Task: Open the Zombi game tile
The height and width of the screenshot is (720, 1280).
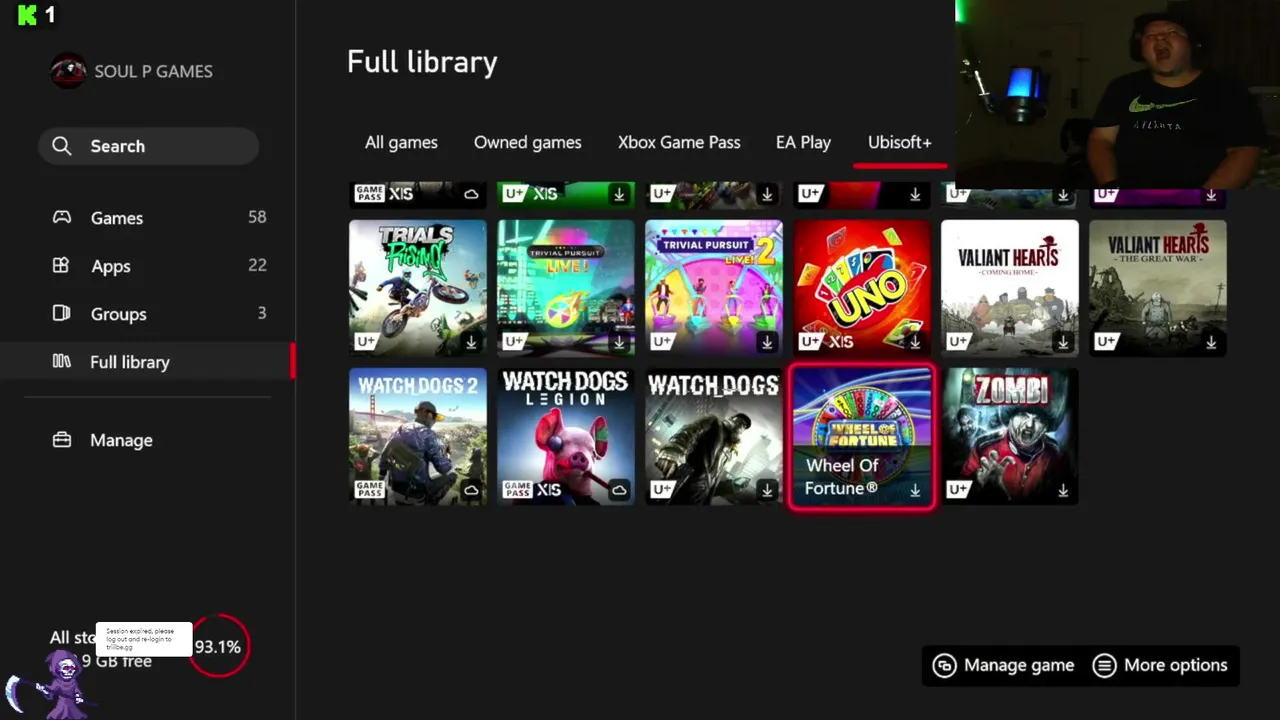Action: (1010, 436)
